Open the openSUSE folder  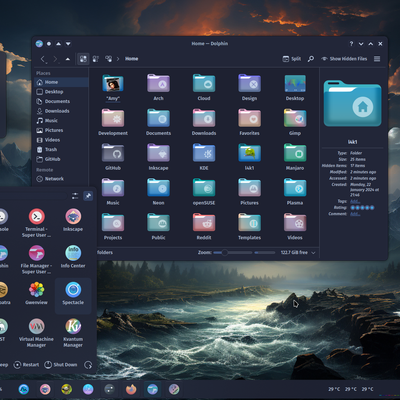coord(204,192)
